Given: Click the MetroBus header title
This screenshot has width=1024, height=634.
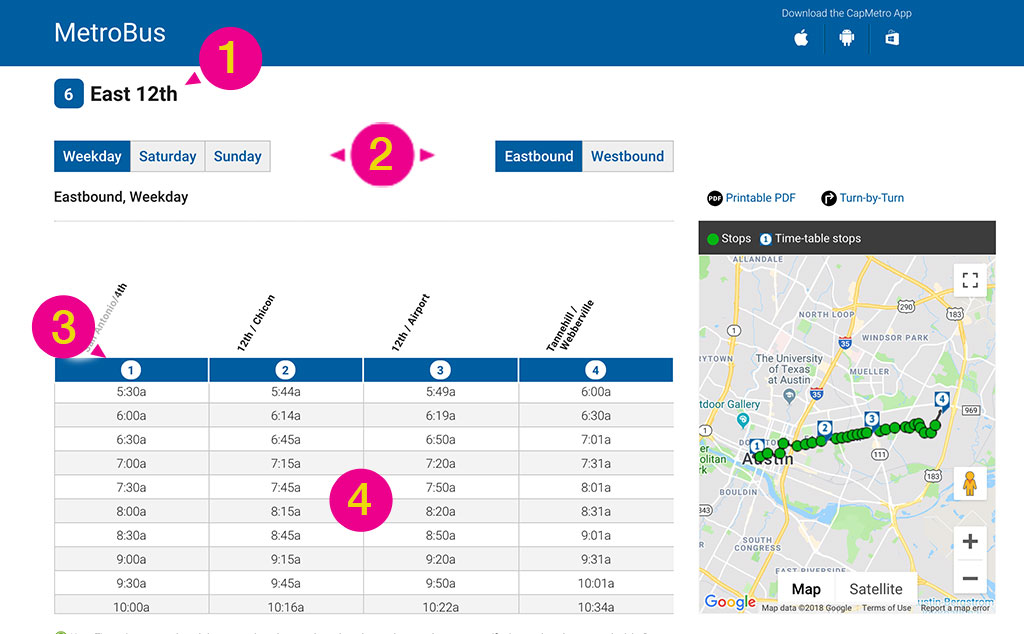Looking at the screenshot, I should tap(110, 33).
